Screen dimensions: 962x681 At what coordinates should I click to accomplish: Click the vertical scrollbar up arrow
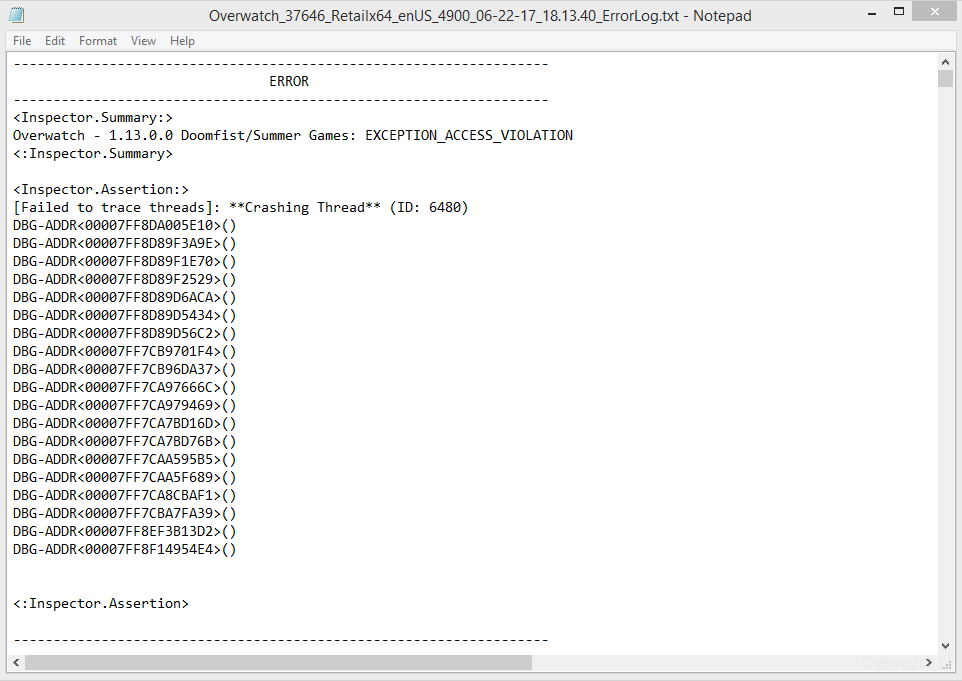pos(945,61)
